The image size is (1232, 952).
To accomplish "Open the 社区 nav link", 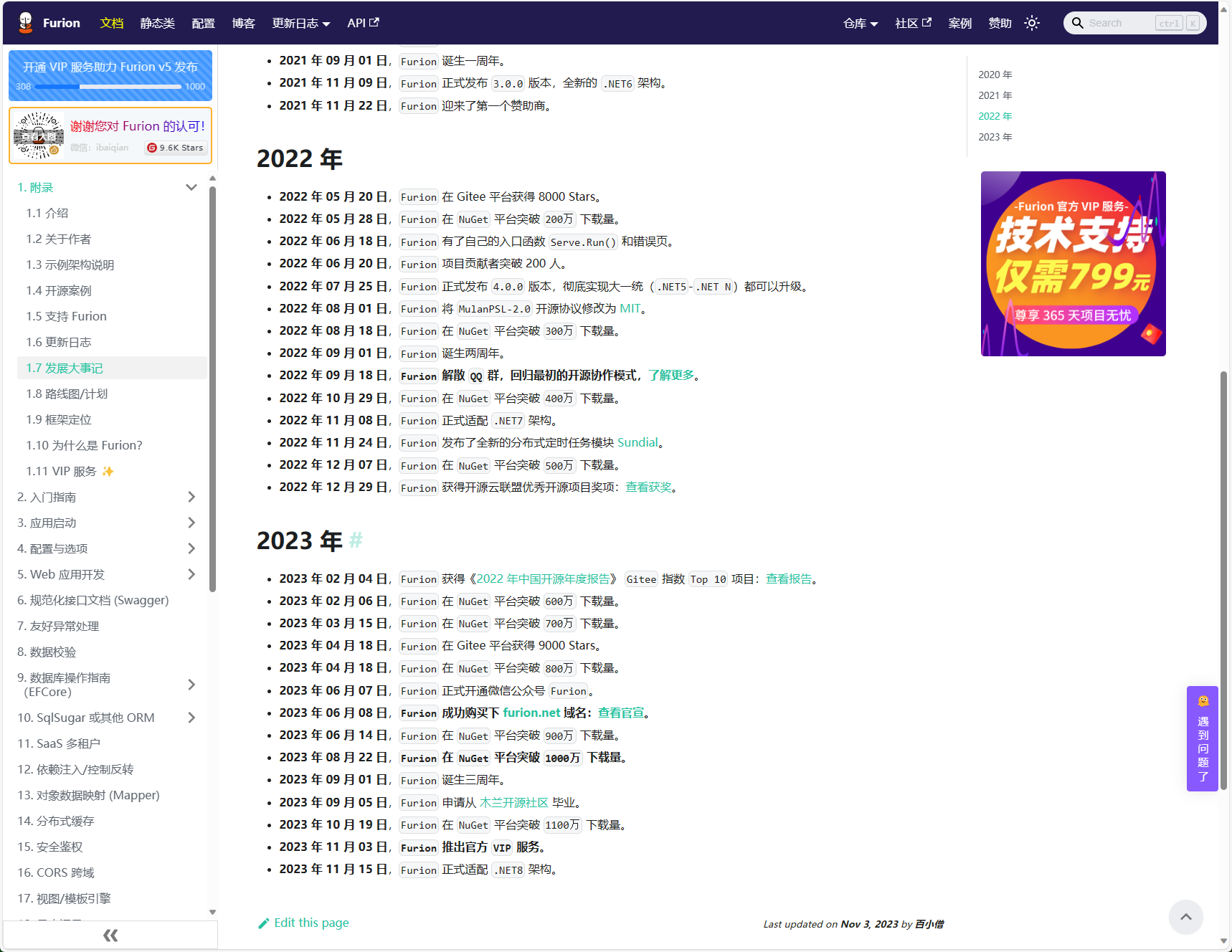I will pyautogui.click(x=913, y=23).
